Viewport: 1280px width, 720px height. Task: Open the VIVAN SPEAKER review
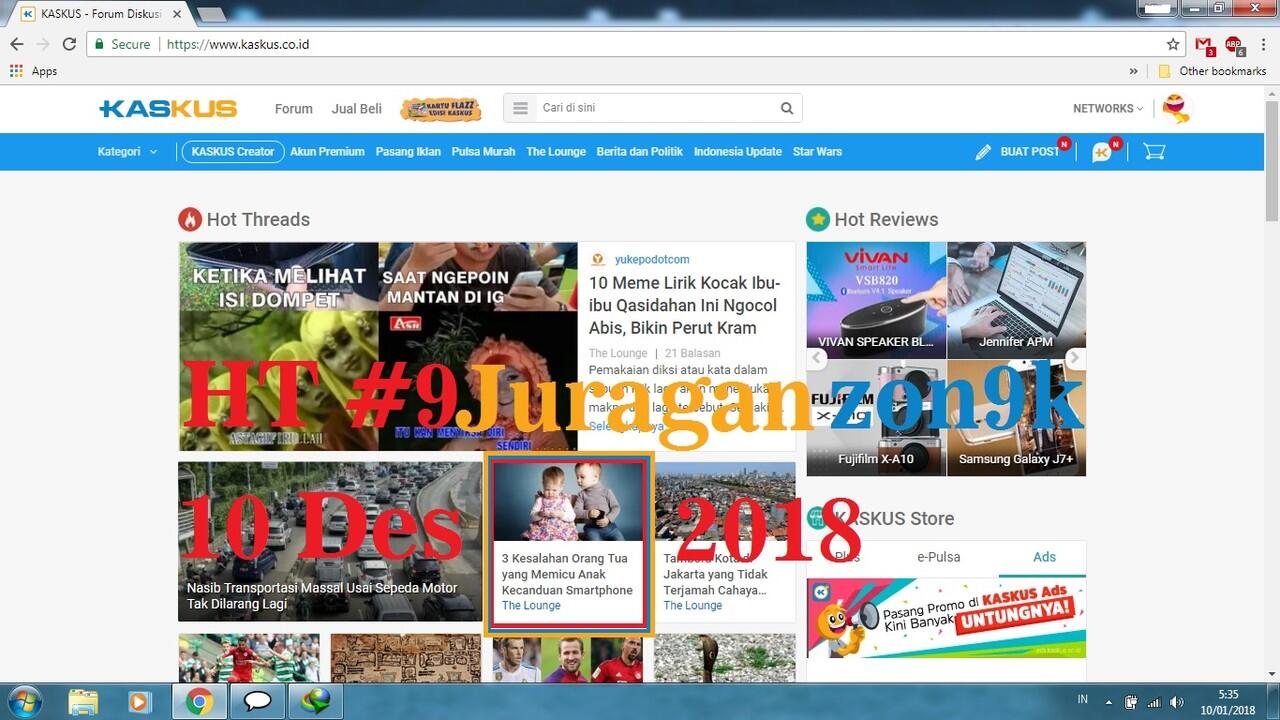point(876,300)
